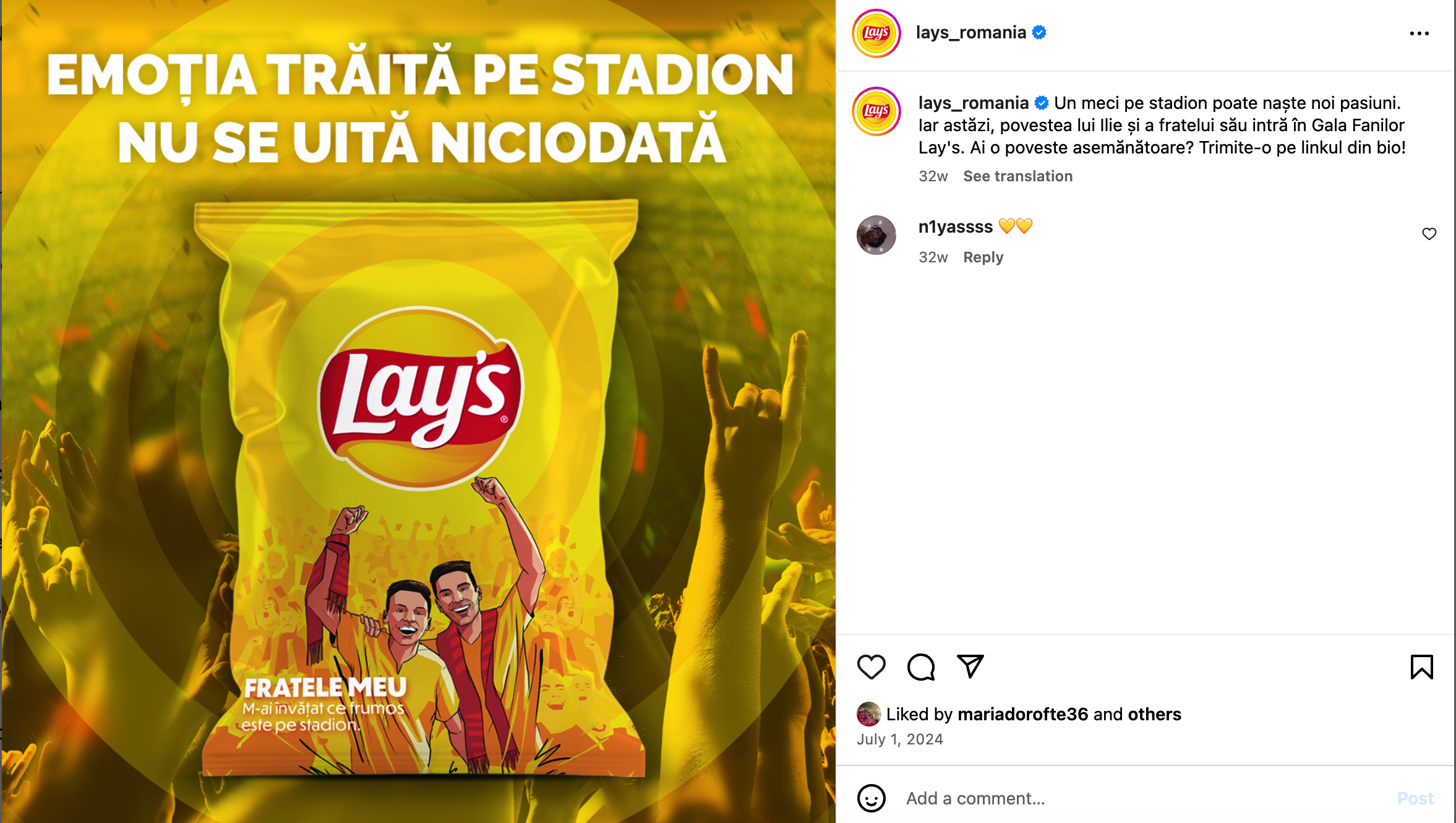1456x823 pixels.
Task: Open lays_romania username in header
Action: click(x=970, y=33)
